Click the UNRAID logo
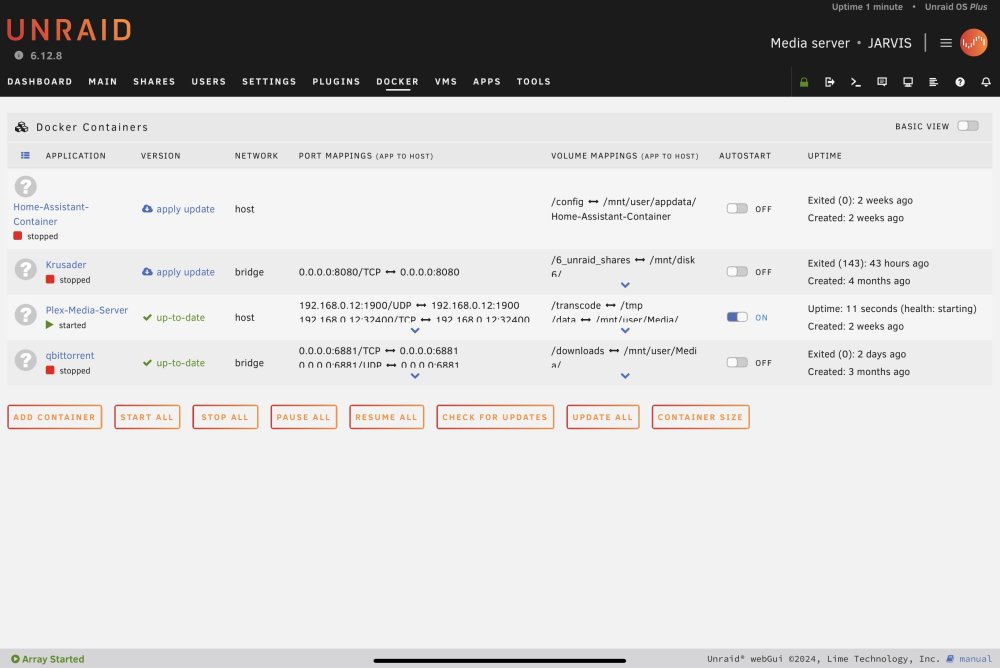The height and width of the screenshot is (668, 1000). pos(69,30)
